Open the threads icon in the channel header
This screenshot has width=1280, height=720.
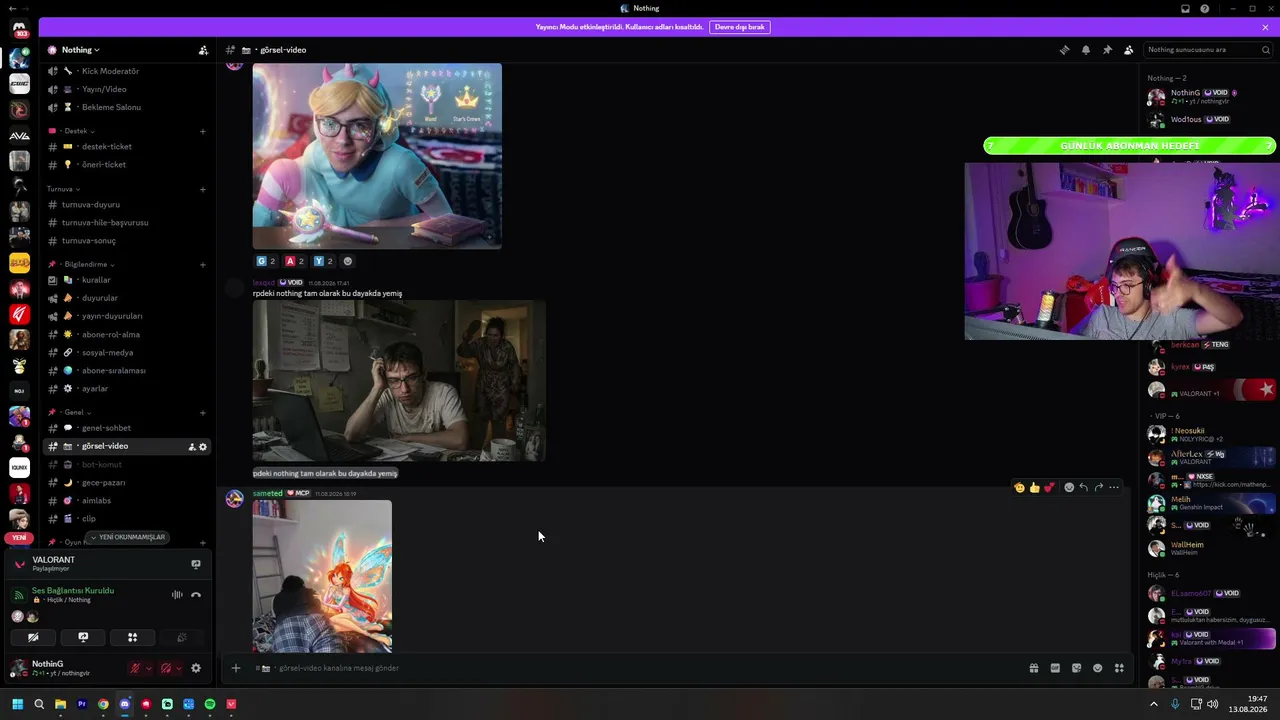click(1064, 50)
